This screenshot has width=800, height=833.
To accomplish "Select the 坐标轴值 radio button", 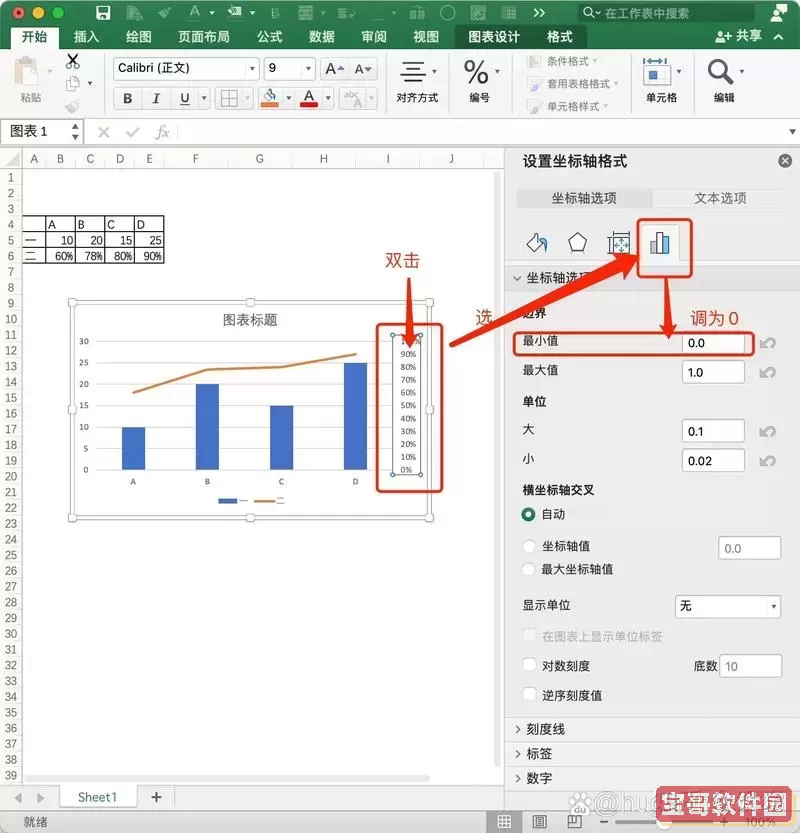I will pyautogui.click(x=529, y=546).
